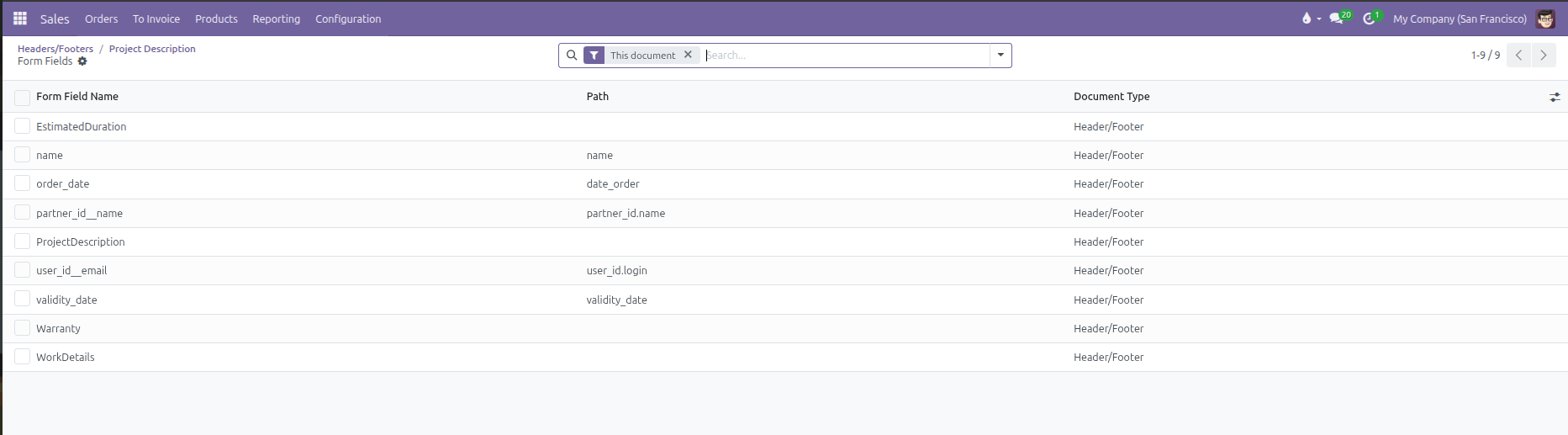The image size is (1568, 435).
Task: Click the gear icon beside Form Fields
Action: pos(82,61)
